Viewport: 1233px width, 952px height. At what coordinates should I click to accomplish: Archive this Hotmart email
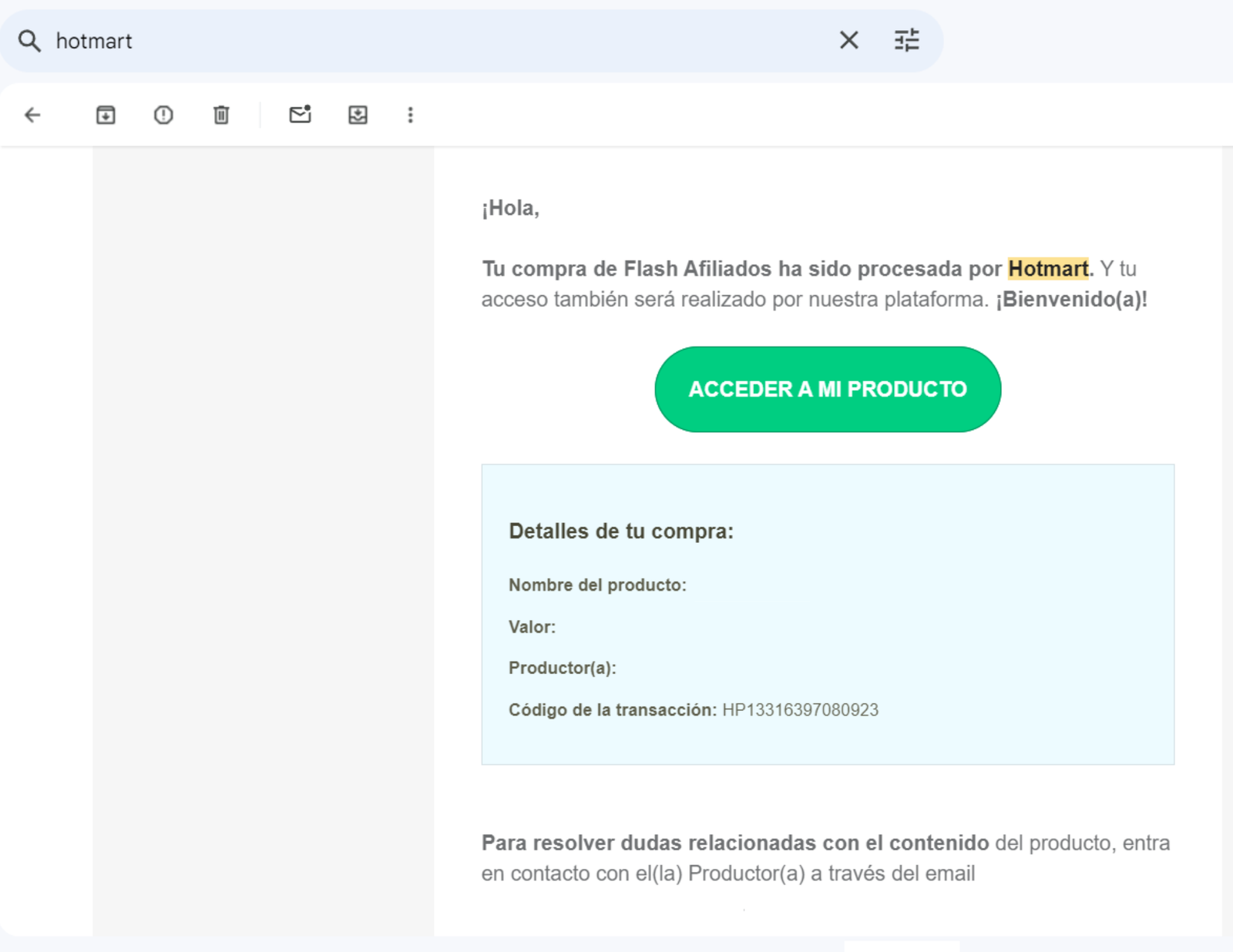pos(106,116)
